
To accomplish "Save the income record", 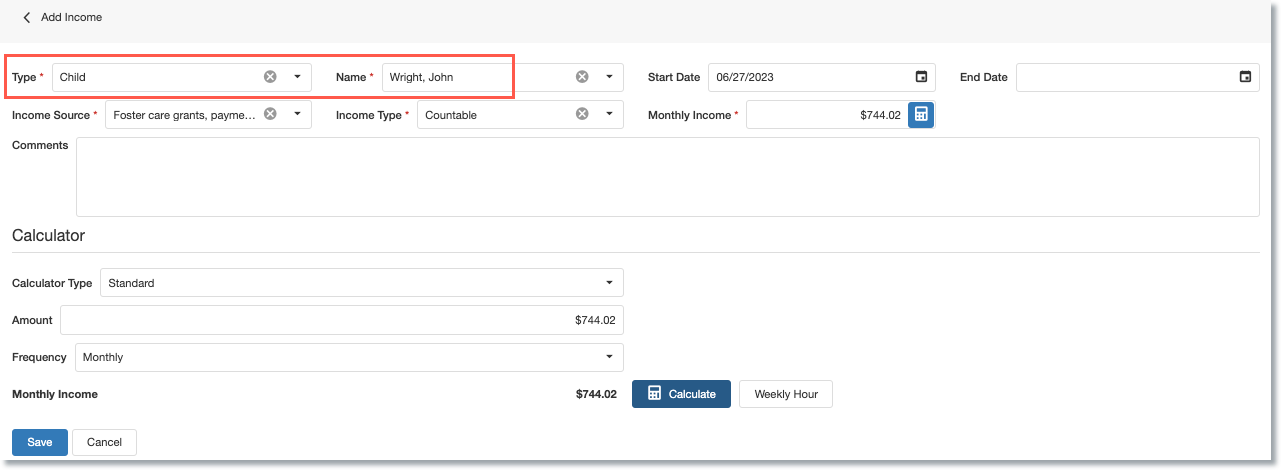I will tap(40, 442).
